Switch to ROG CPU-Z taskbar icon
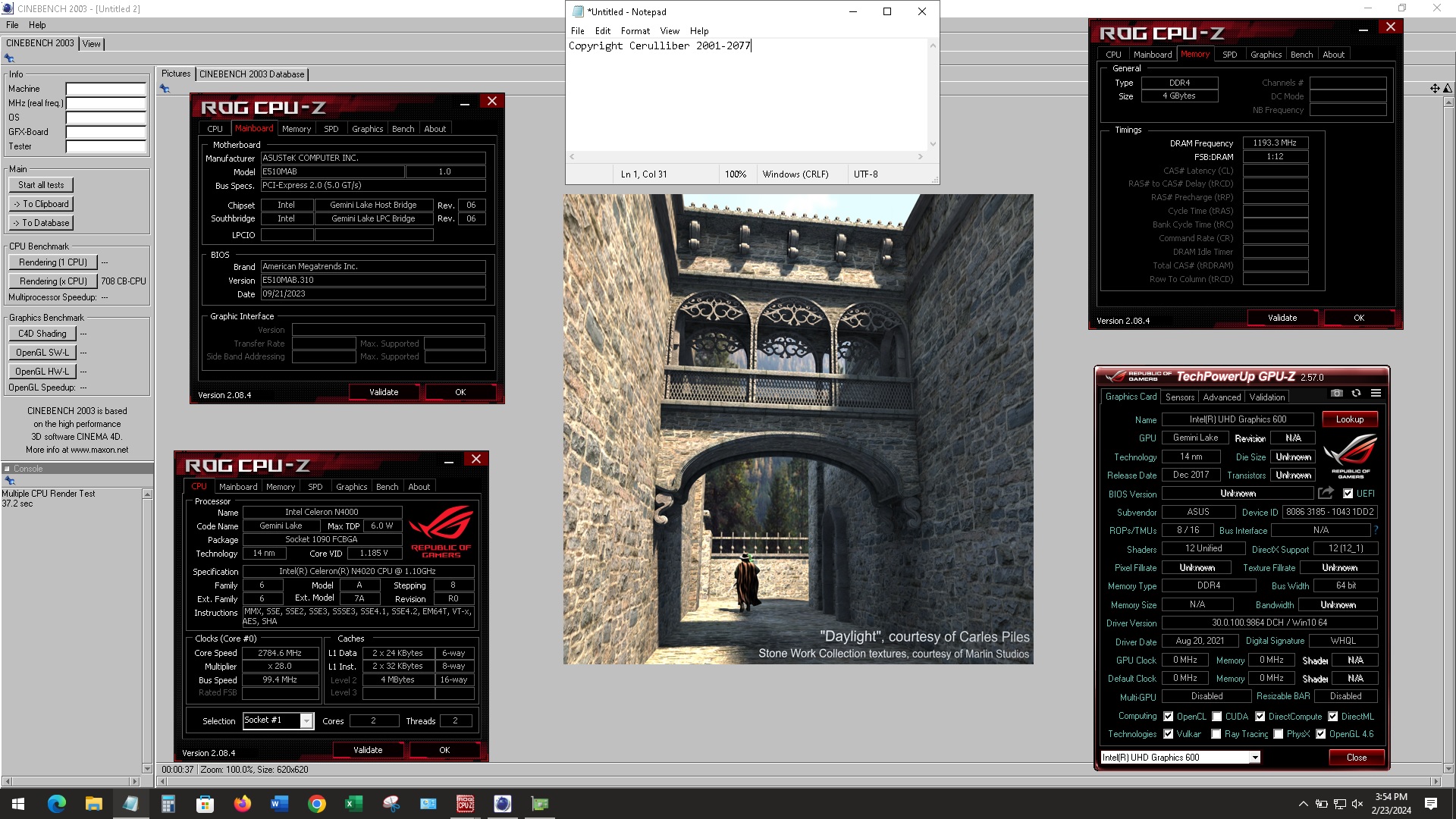The image size is (1456, 819). coord(465,804)
